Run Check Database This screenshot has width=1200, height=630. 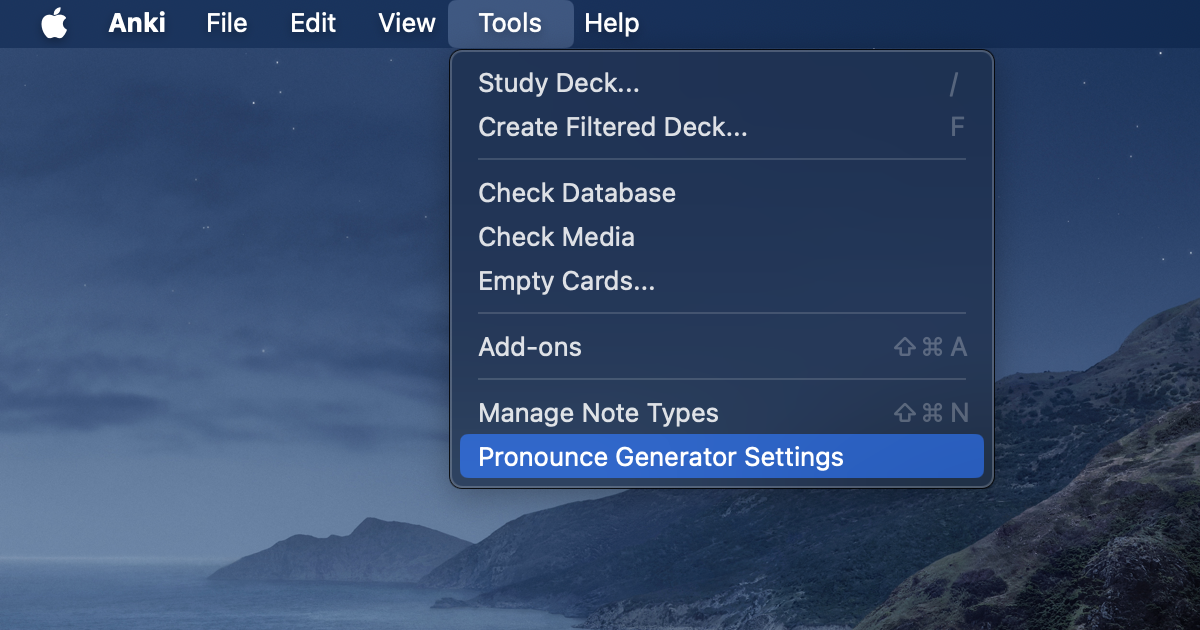577,193
